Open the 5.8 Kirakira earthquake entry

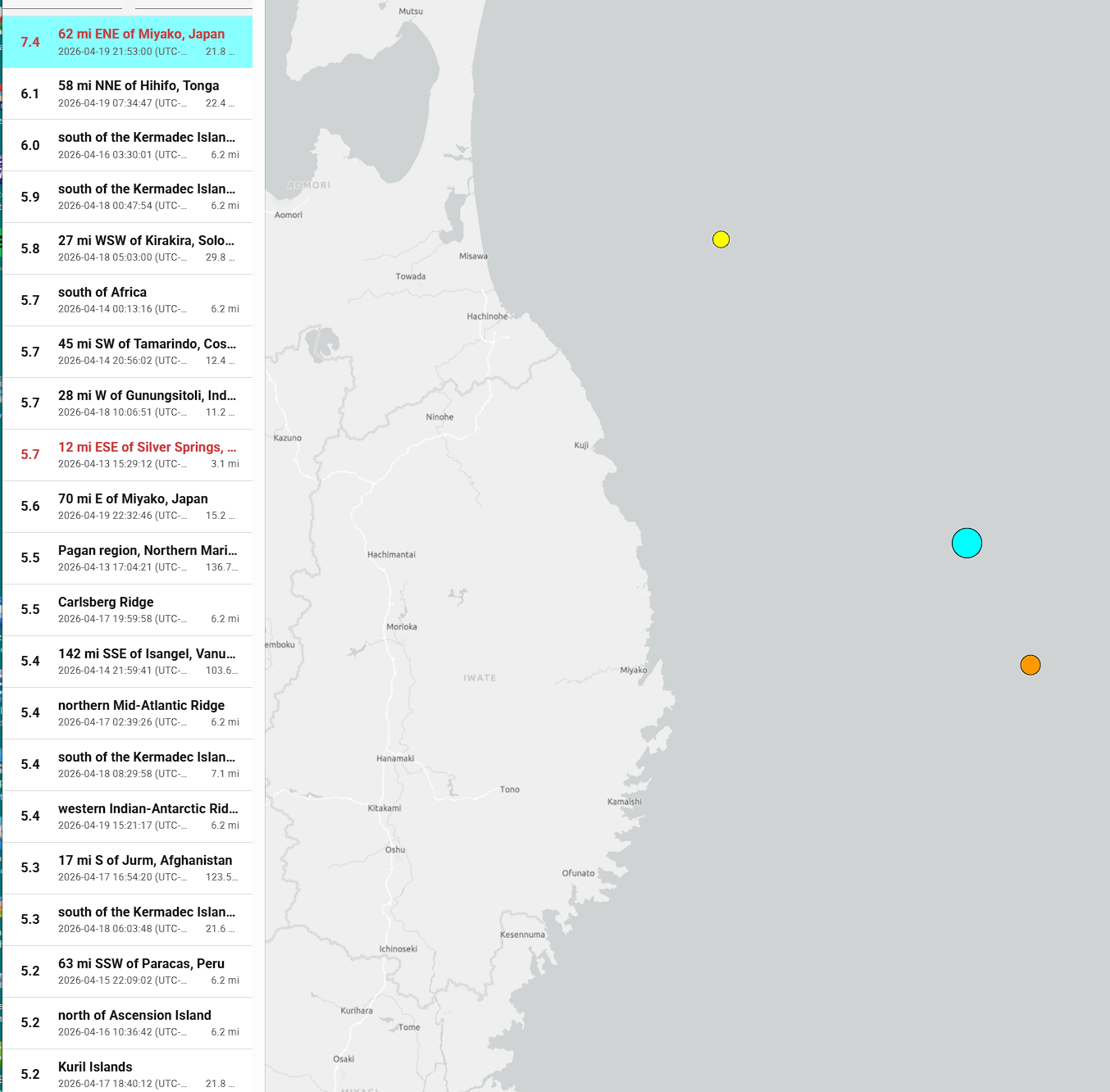(146, 241)
